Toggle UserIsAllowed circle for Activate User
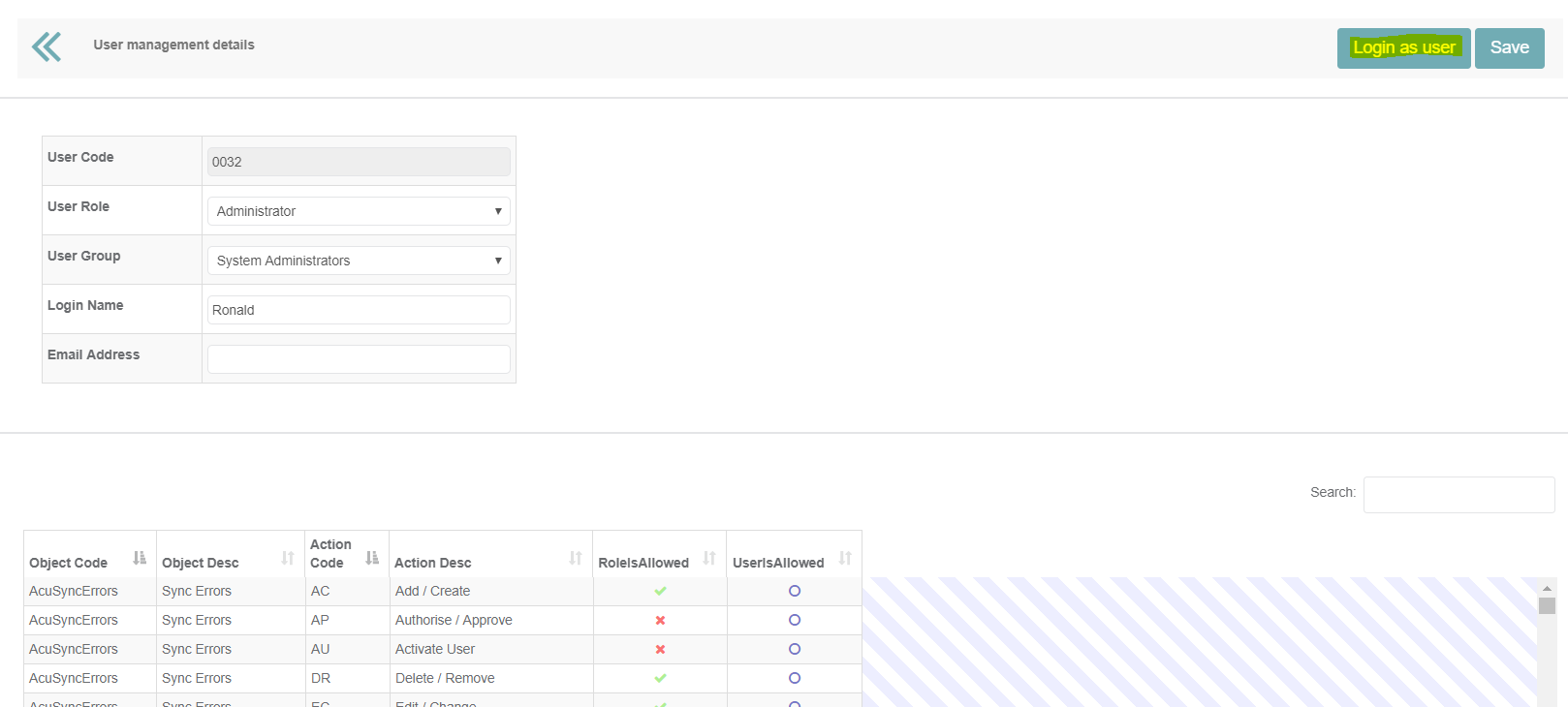The image size is (1568, 707). pyautogui.click(x=795, y=649)
